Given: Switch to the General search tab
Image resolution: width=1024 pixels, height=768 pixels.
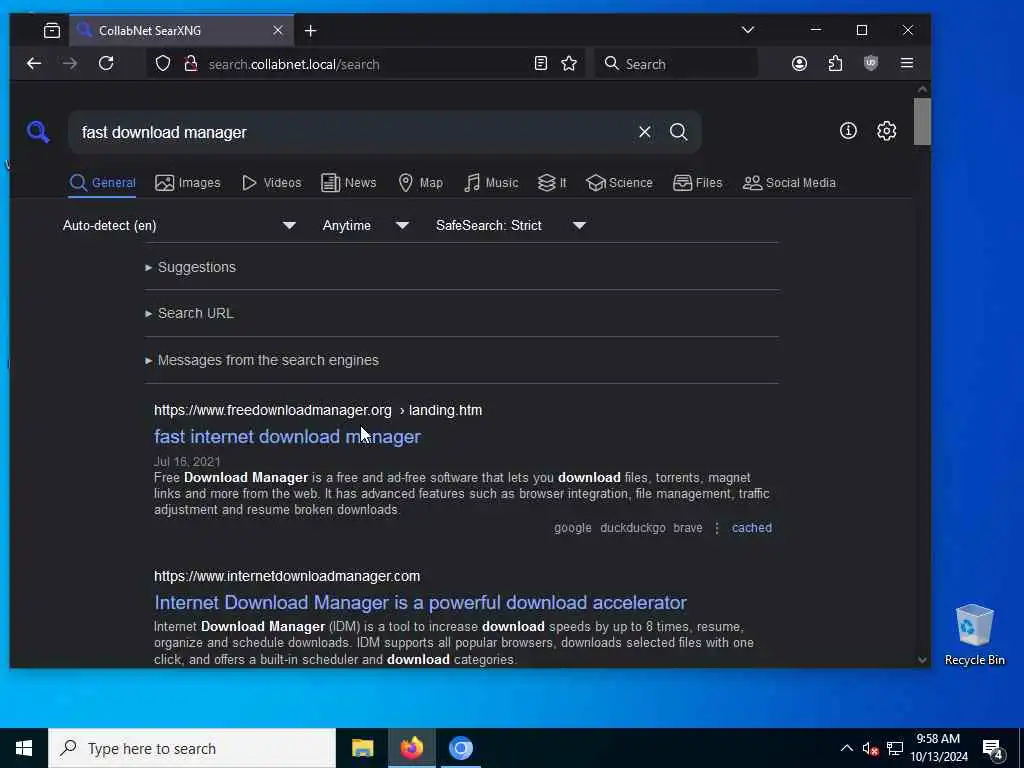Looking at the screenshot, I should (x=103, y=183).
